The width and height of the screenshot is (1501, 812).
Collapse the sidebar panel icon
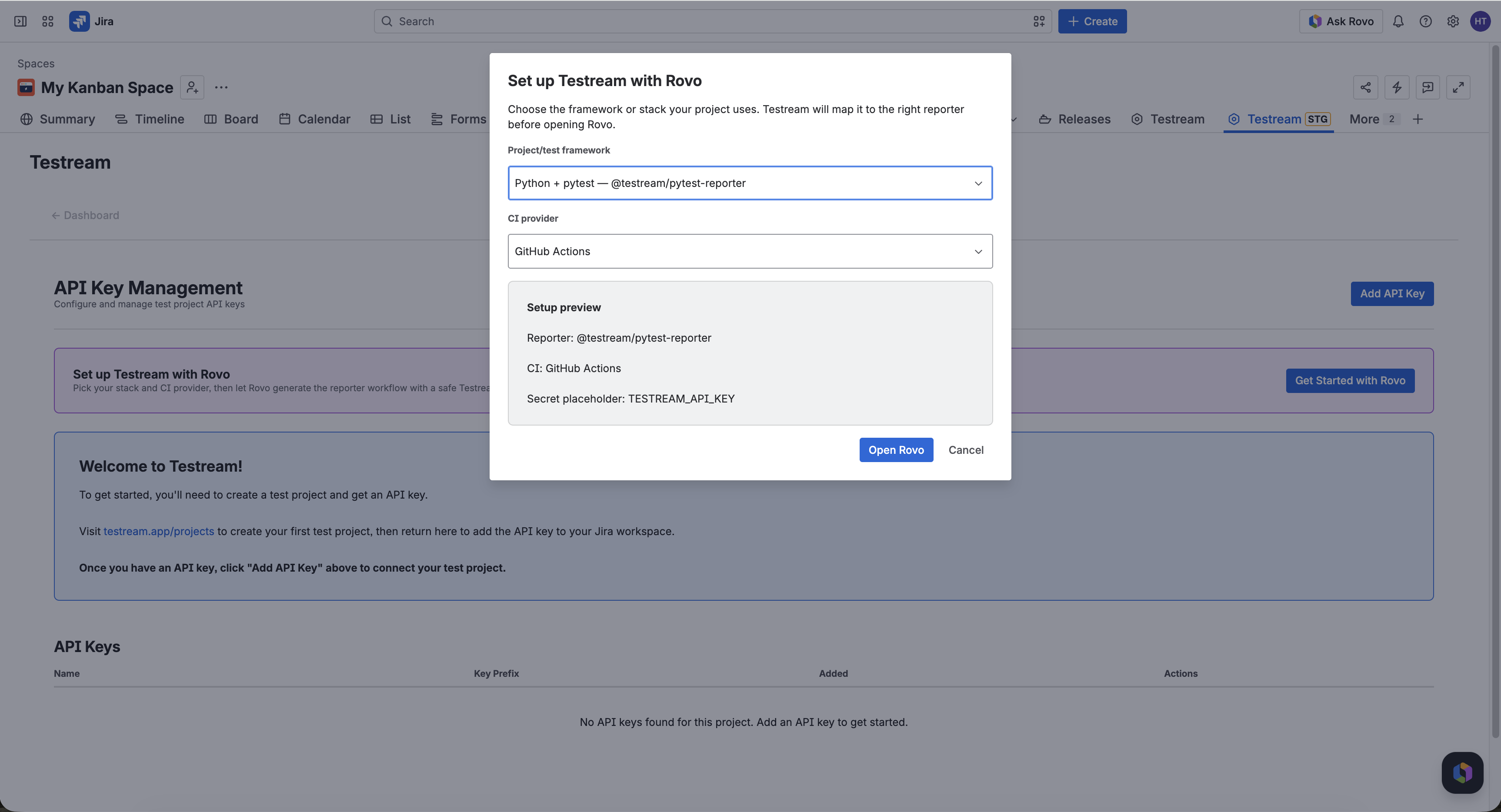coord(20,22)
